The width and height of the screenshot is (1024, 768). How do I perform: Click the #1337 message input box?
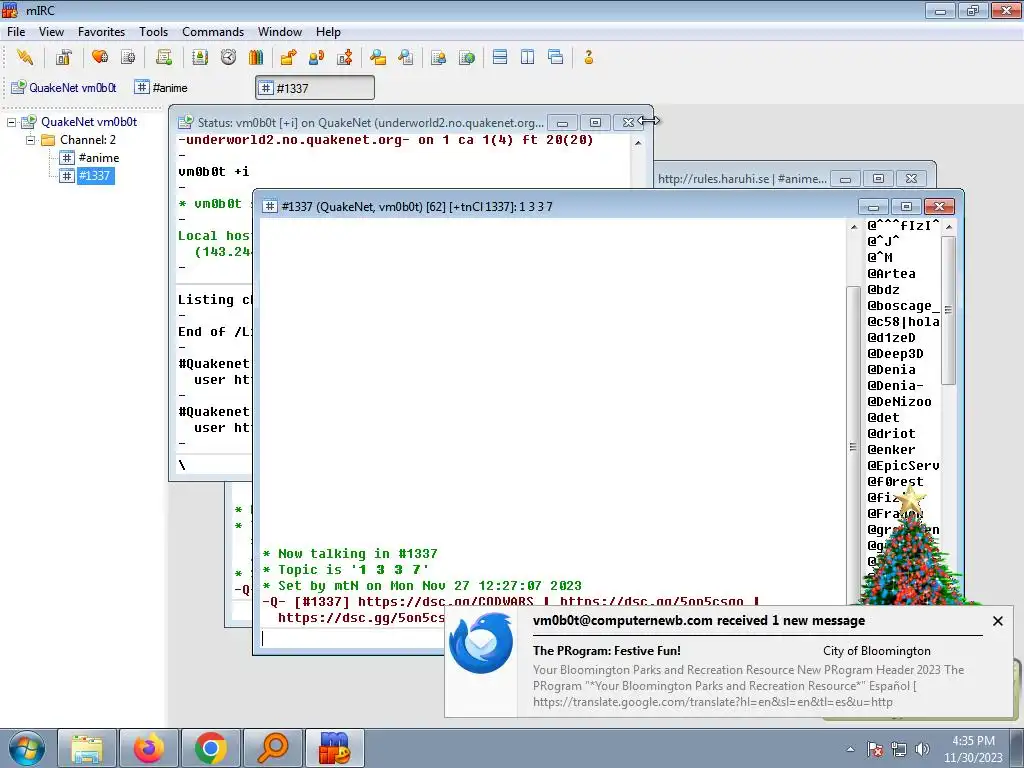click(x=353, y=638)
